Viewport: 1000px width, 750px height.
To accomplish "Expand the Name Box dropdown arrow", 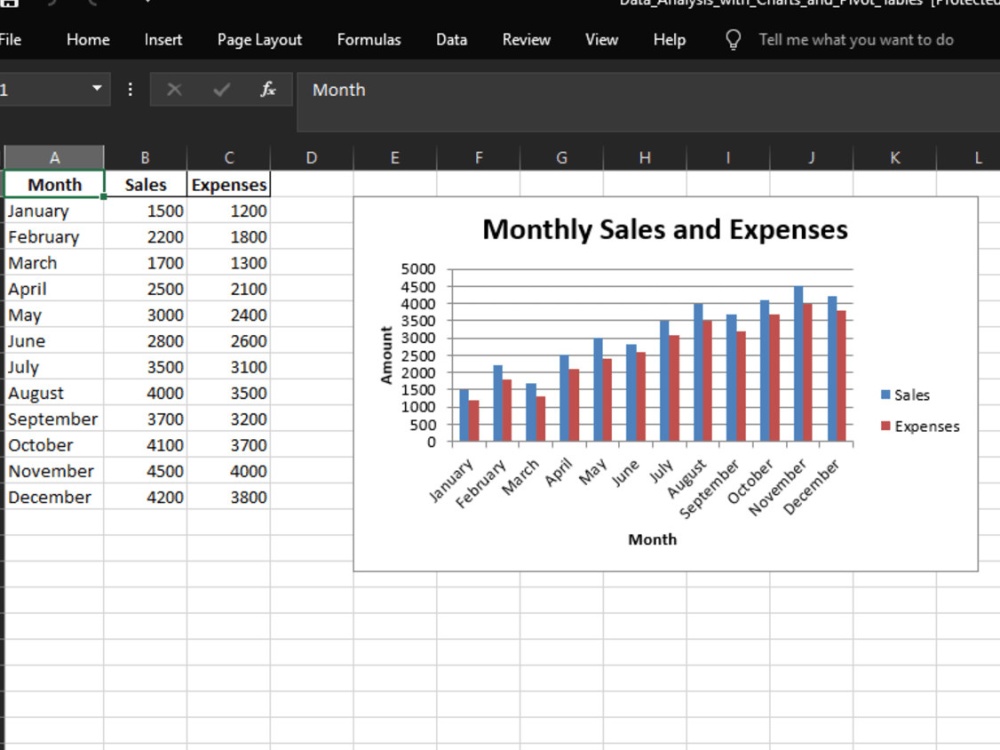I will (97, 88).
